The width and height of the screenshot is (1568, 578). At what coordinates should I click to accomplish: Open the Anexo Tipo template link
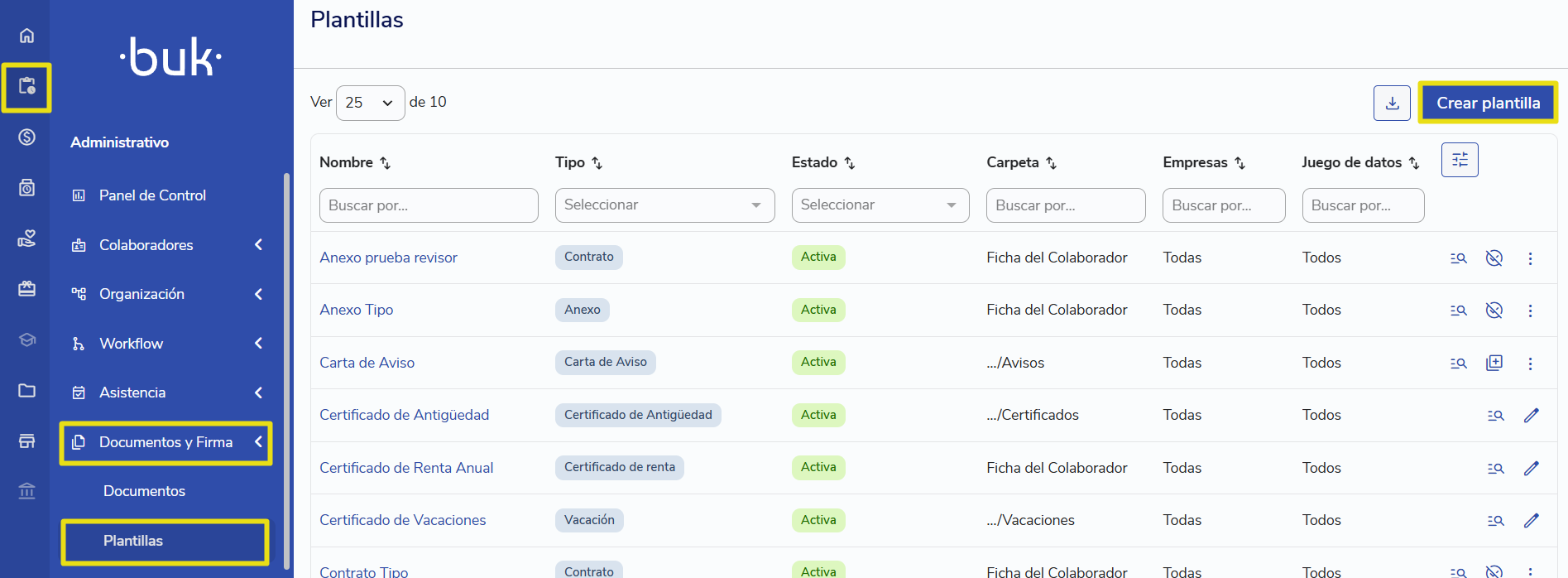pos(356,310)
